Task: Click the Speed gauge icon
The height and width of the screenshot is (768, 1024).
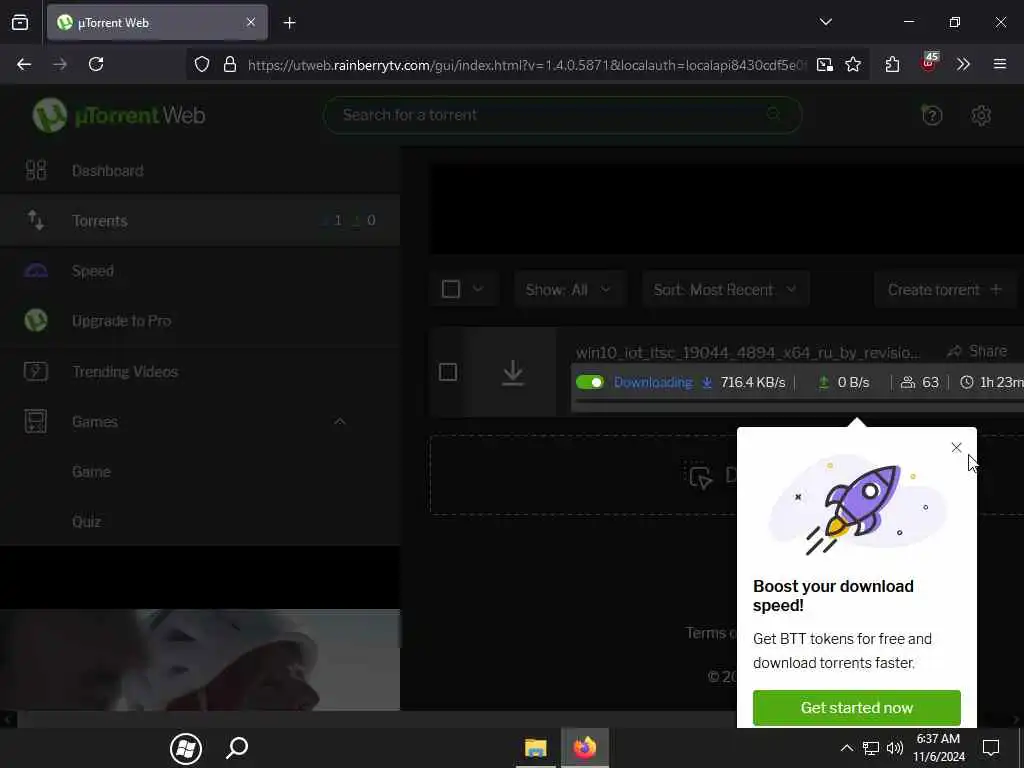Action: (36, 271)
